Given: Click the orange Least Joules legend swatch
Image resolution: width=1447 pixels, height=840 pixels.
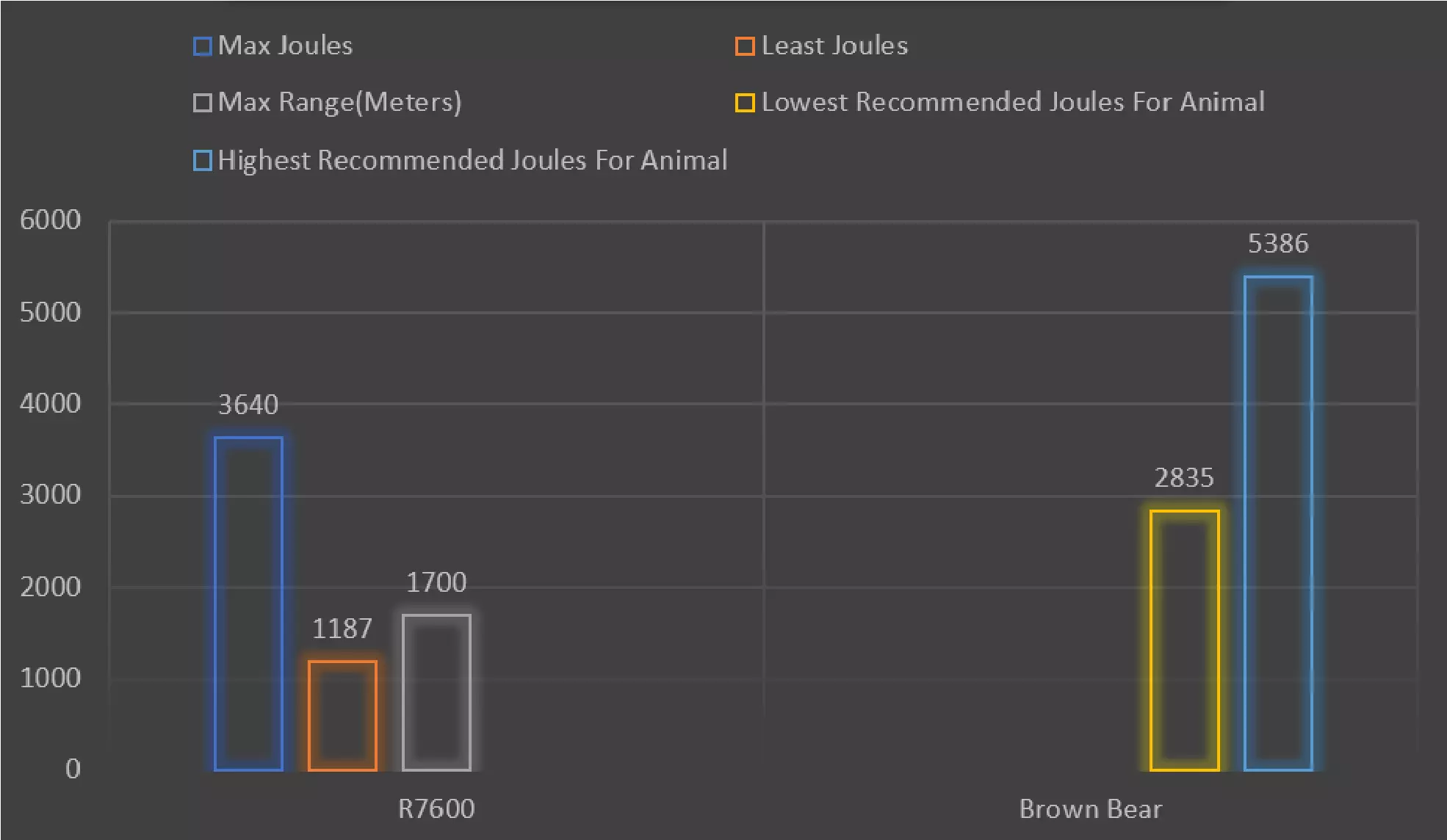Looking at the screenshot, I should (745, 46).
